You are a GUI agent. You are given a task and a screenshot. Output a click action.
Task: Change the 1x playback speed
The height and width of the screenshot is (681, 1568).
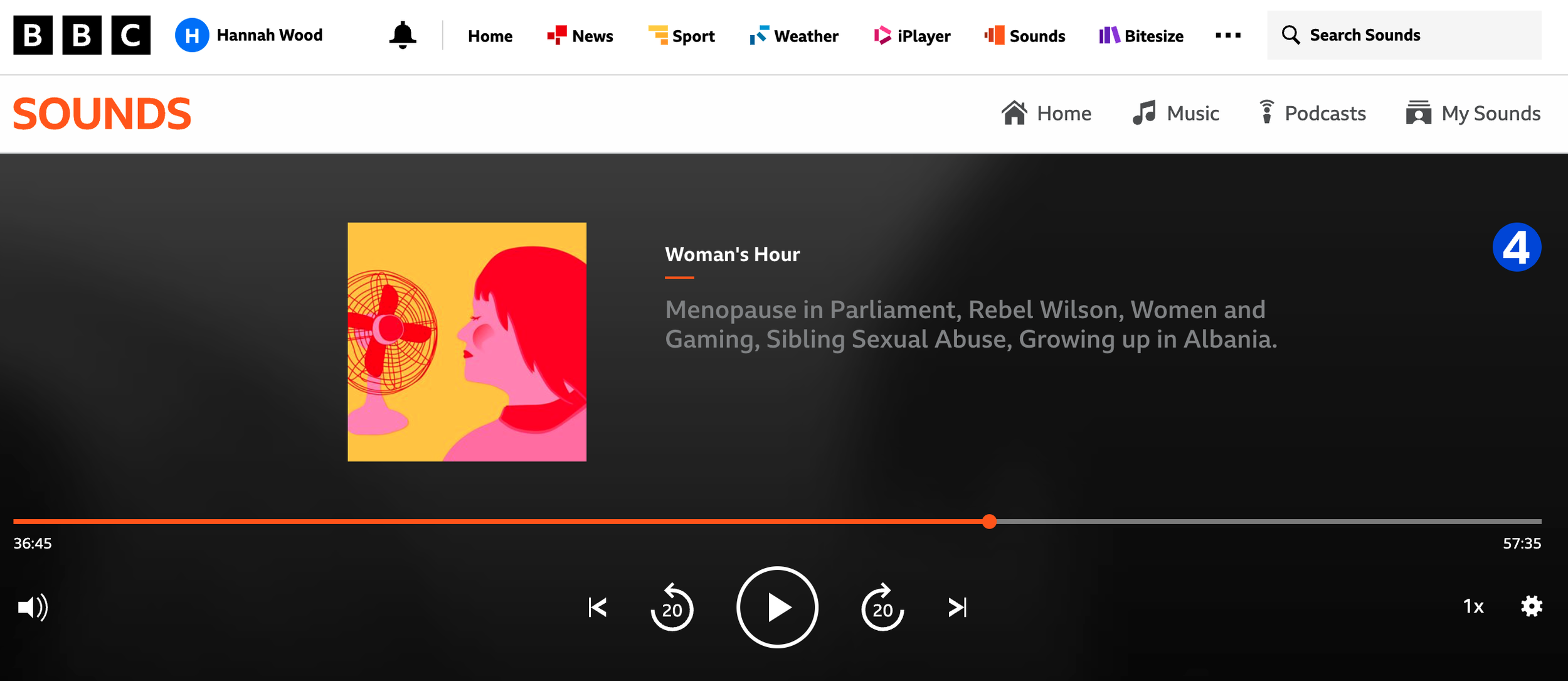pos(1473,606)
